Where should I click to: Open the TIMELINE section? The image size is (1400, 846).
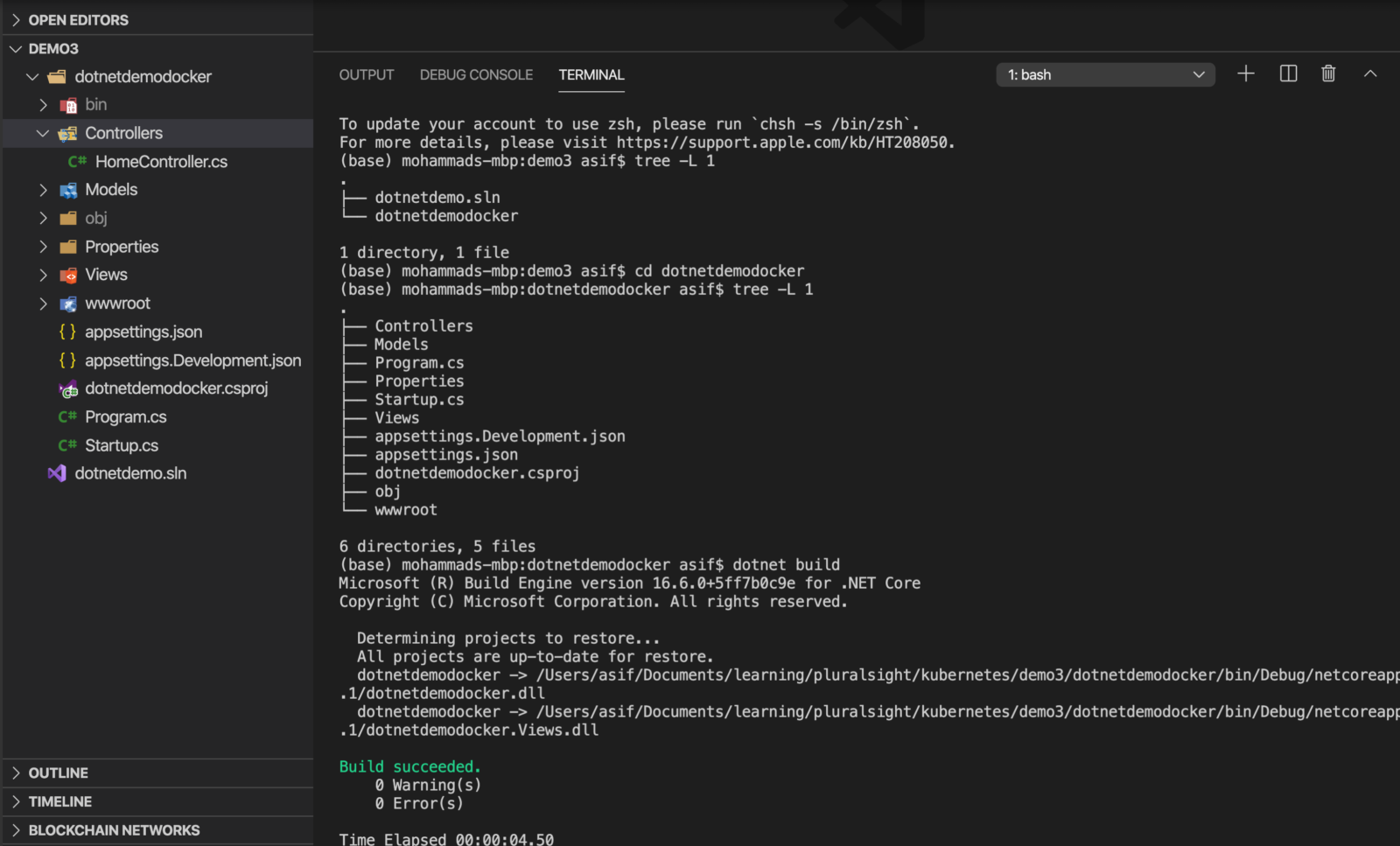[x=59, y=801]
